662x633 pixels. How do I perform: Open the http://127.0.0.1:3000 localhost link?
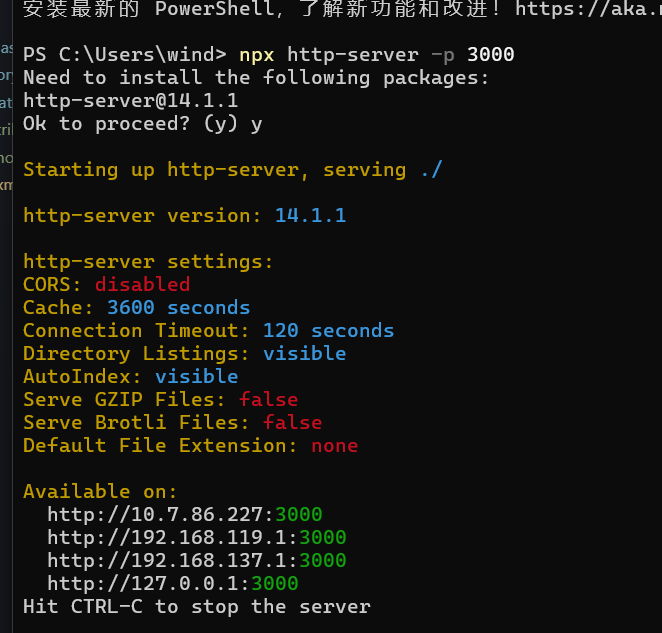coord(173,584)
